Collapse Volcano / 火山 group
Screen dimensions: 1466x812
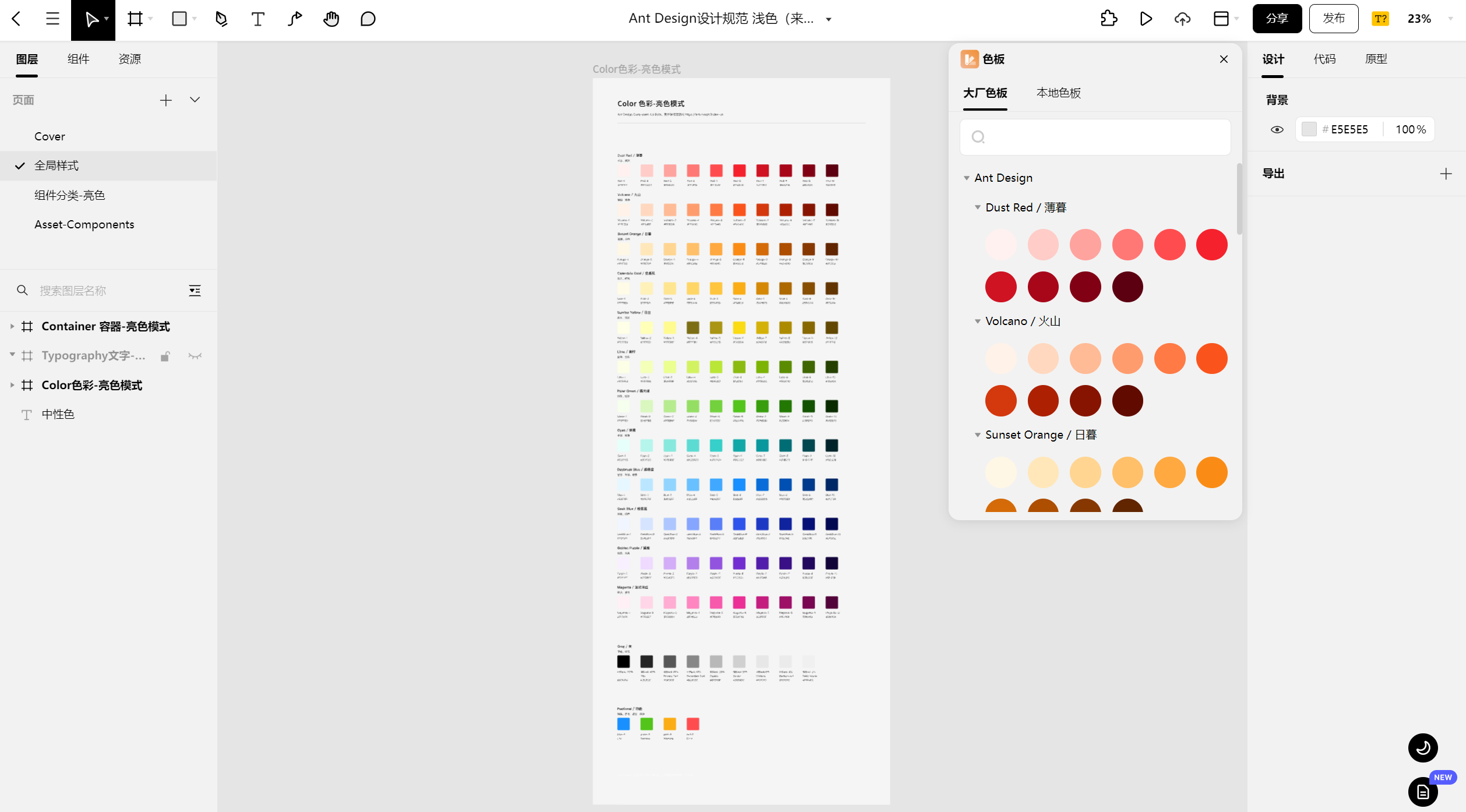point(978,321)
